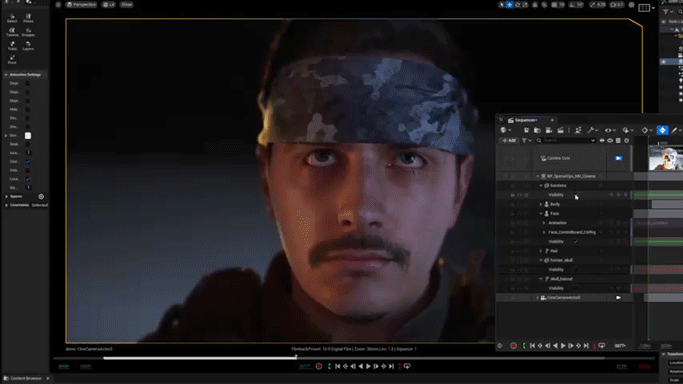Screen dimensions: 683x384
Task: Toggle the second checked blue Animation Settings checkbox
Action: point(27,179)
